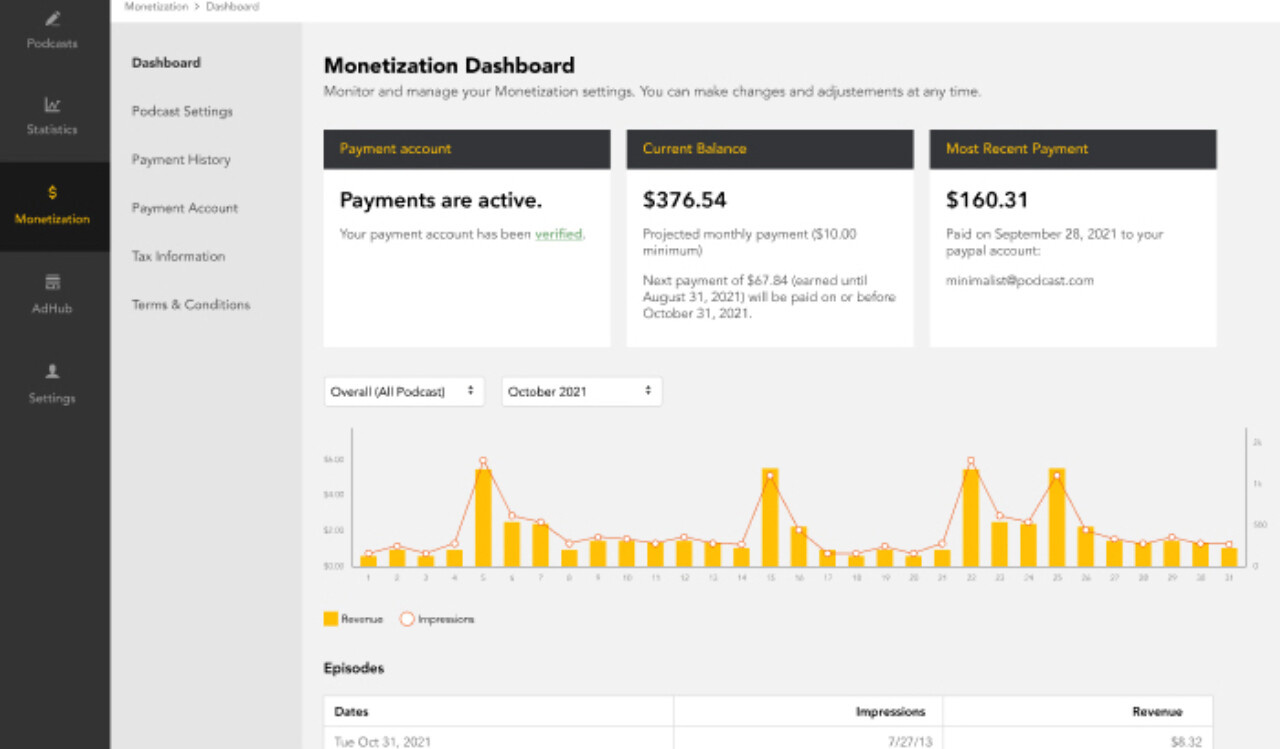Go to Tax Information section
The image size is (1280, 749).
(x=178, y=256)
